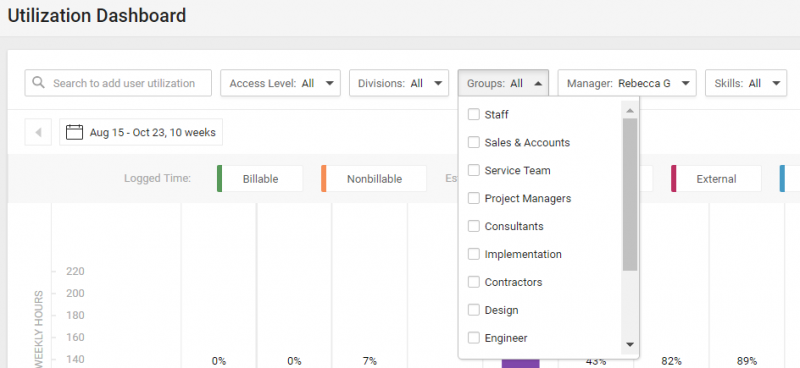Collapse the Groups dropdown

(504, 83)
